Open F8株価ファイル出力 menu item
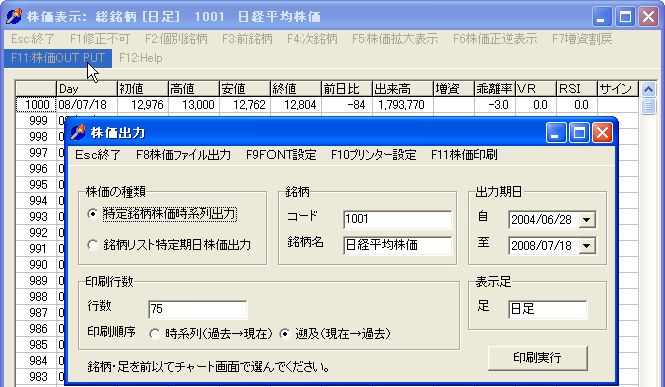Screen dimensions: 665x387 [183, 155]
